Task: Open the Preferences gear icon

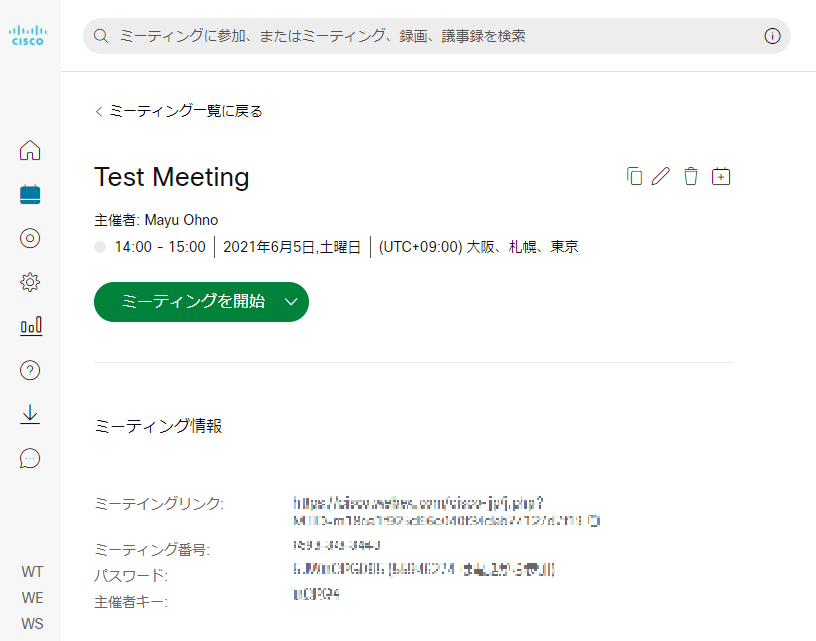Action: [30, 281]
